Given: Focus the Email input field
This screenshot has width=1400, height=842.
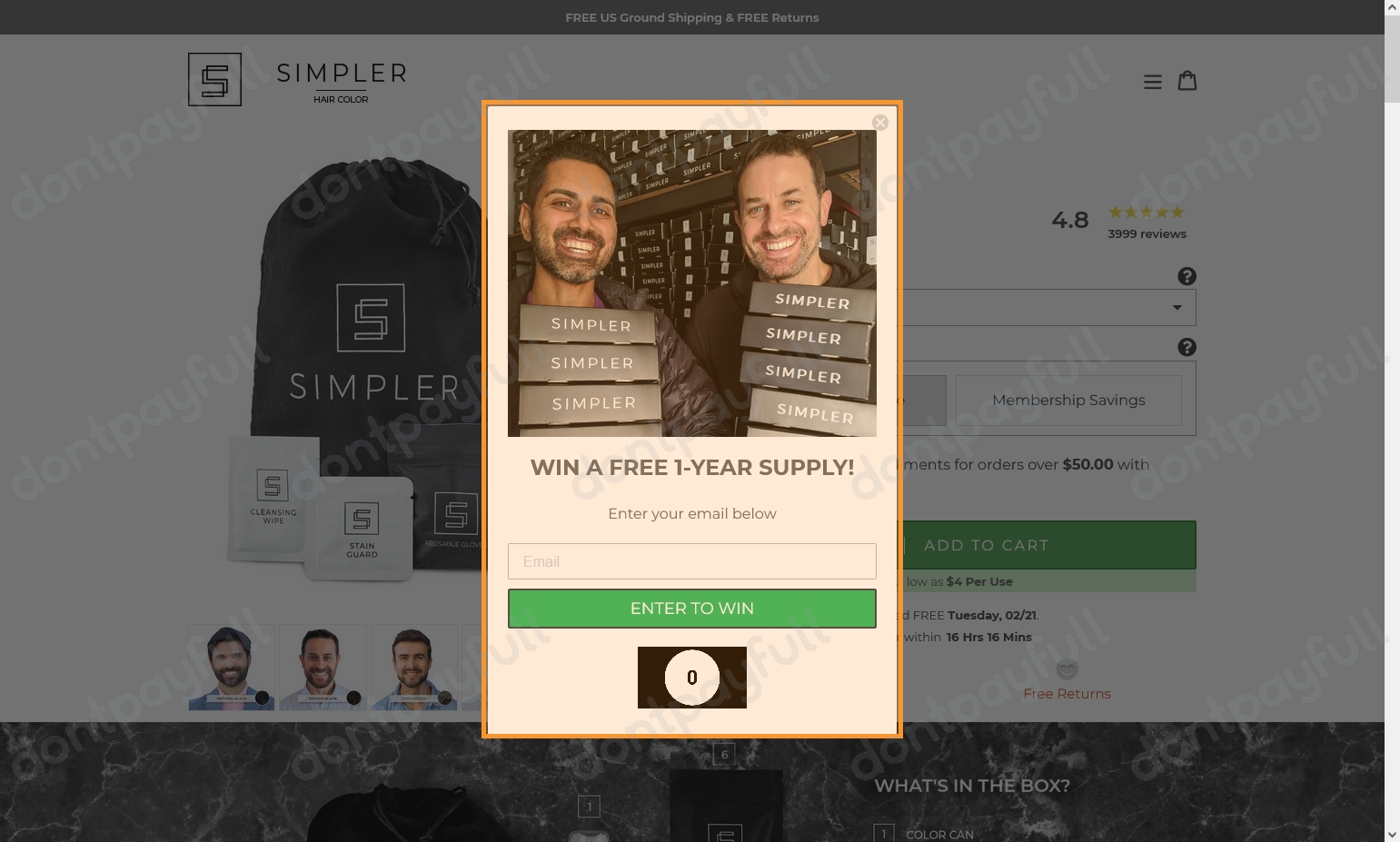Looking at the screenshot, I should point(692,561).
